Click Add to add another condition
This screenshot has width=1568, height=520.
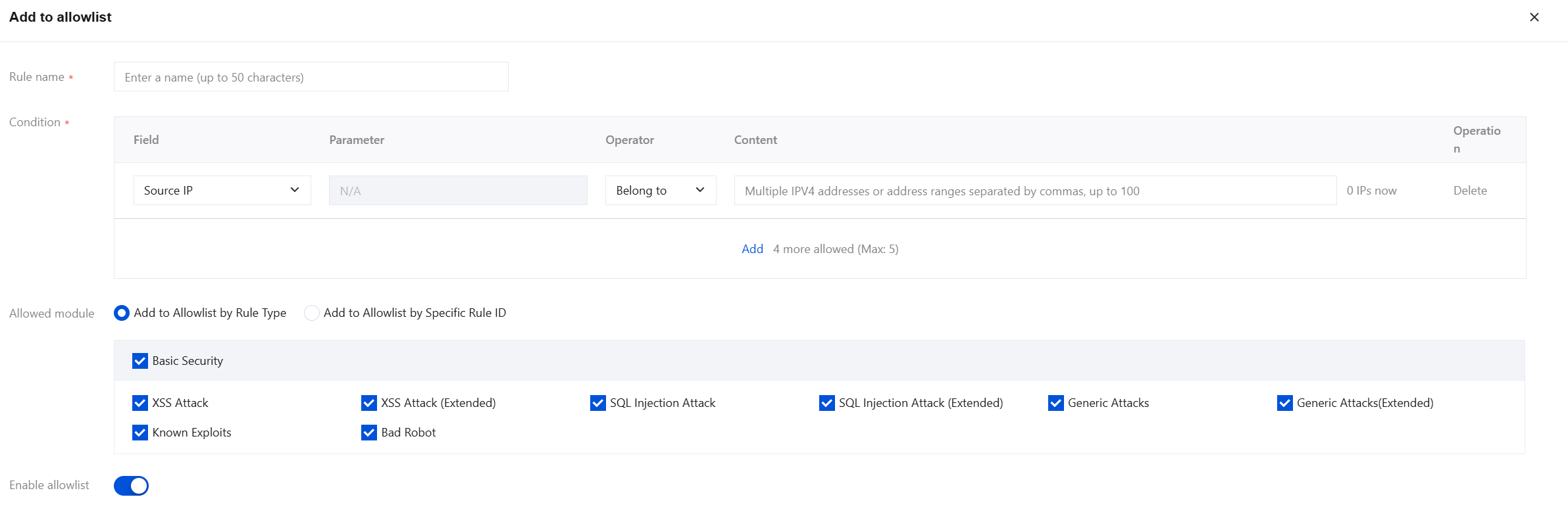click(x=752, y=249)
